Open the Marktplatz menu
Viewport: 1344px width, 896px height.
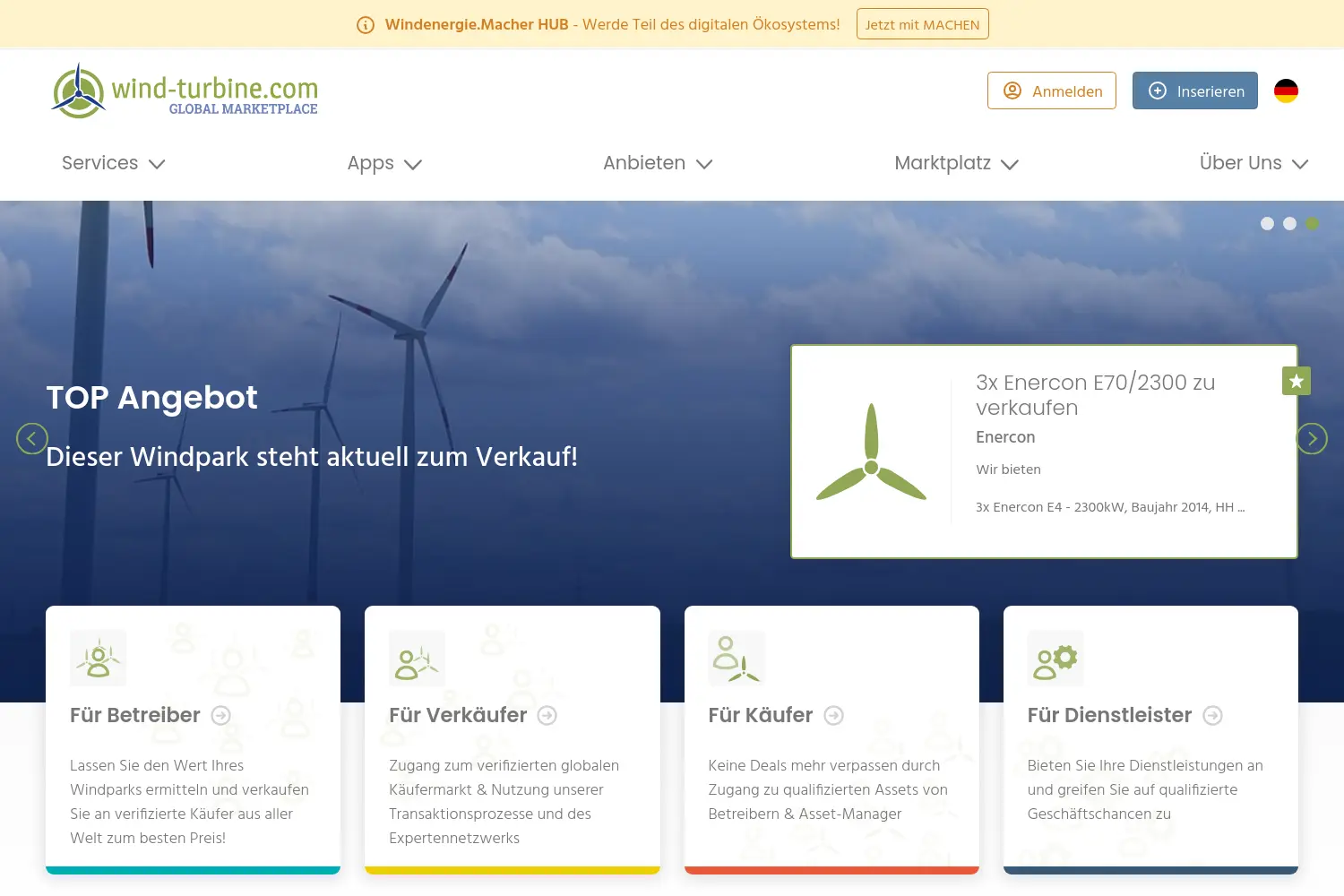[957, 163]
